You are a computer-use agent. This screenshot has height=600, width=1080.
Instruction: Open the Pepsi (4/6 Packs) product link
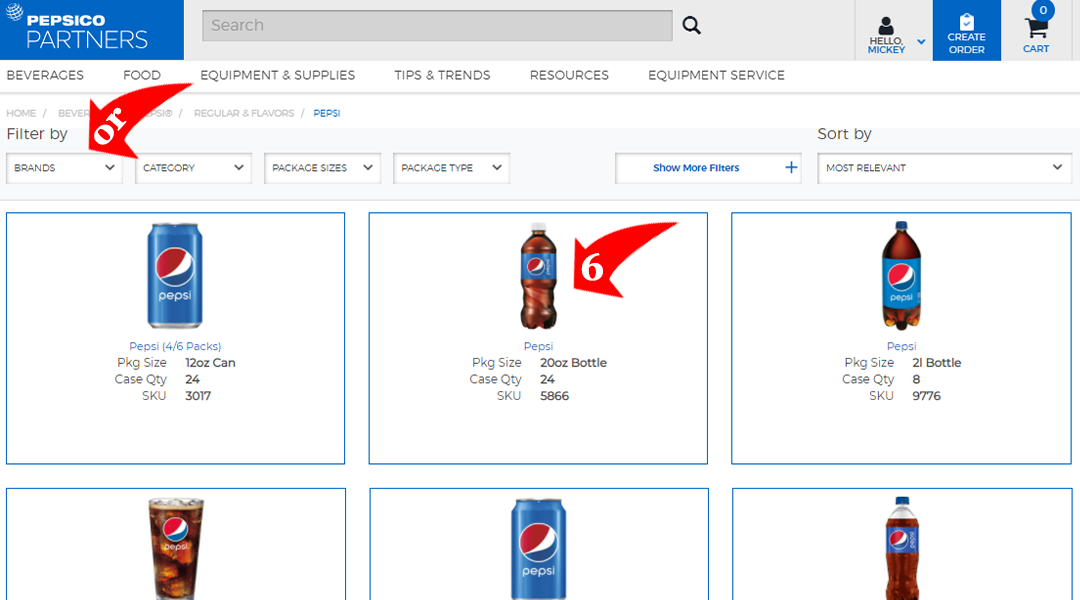tap(175, 346)
